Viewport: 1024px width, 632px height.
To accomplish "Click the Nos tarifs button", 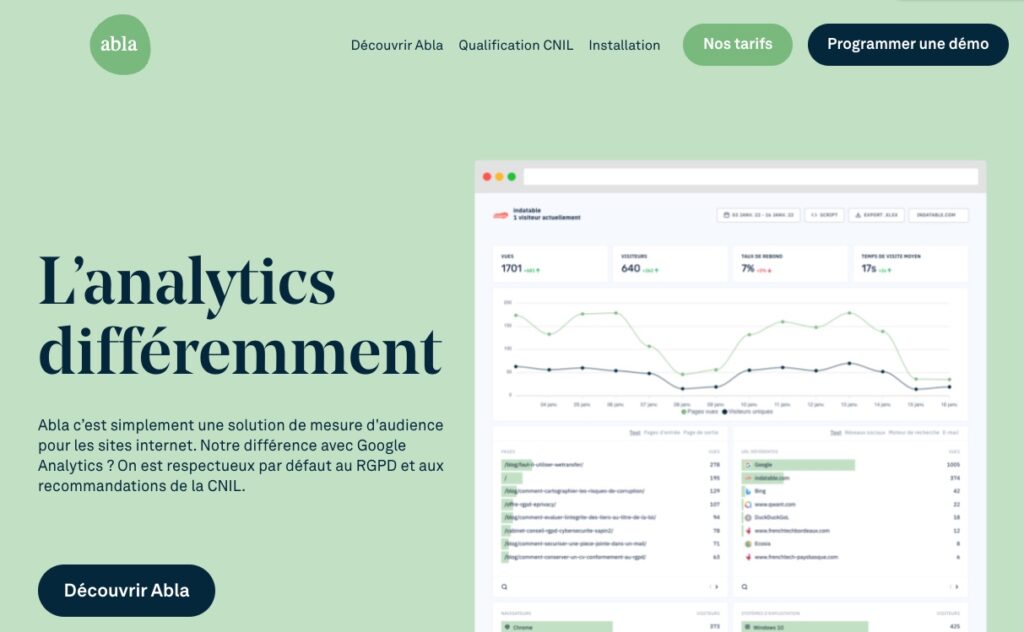I will [x=738, y=44].
